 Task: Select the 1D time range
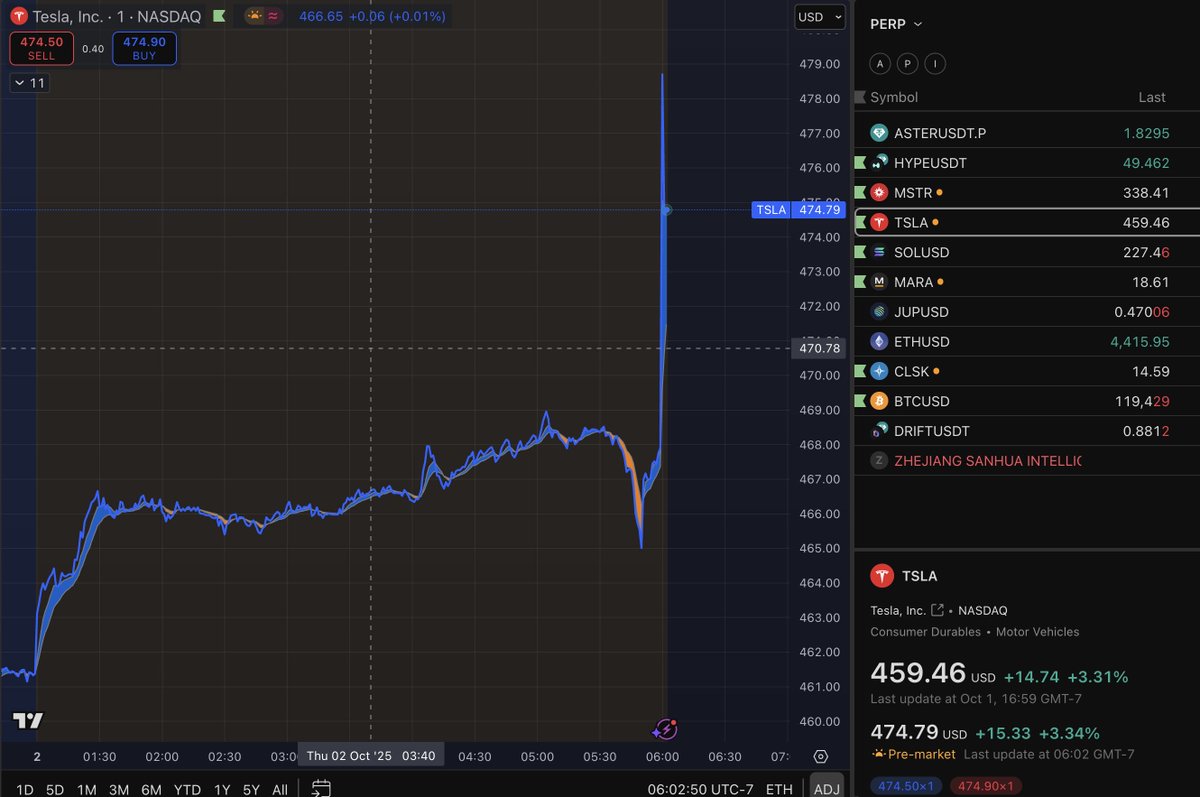click(24, 789)
